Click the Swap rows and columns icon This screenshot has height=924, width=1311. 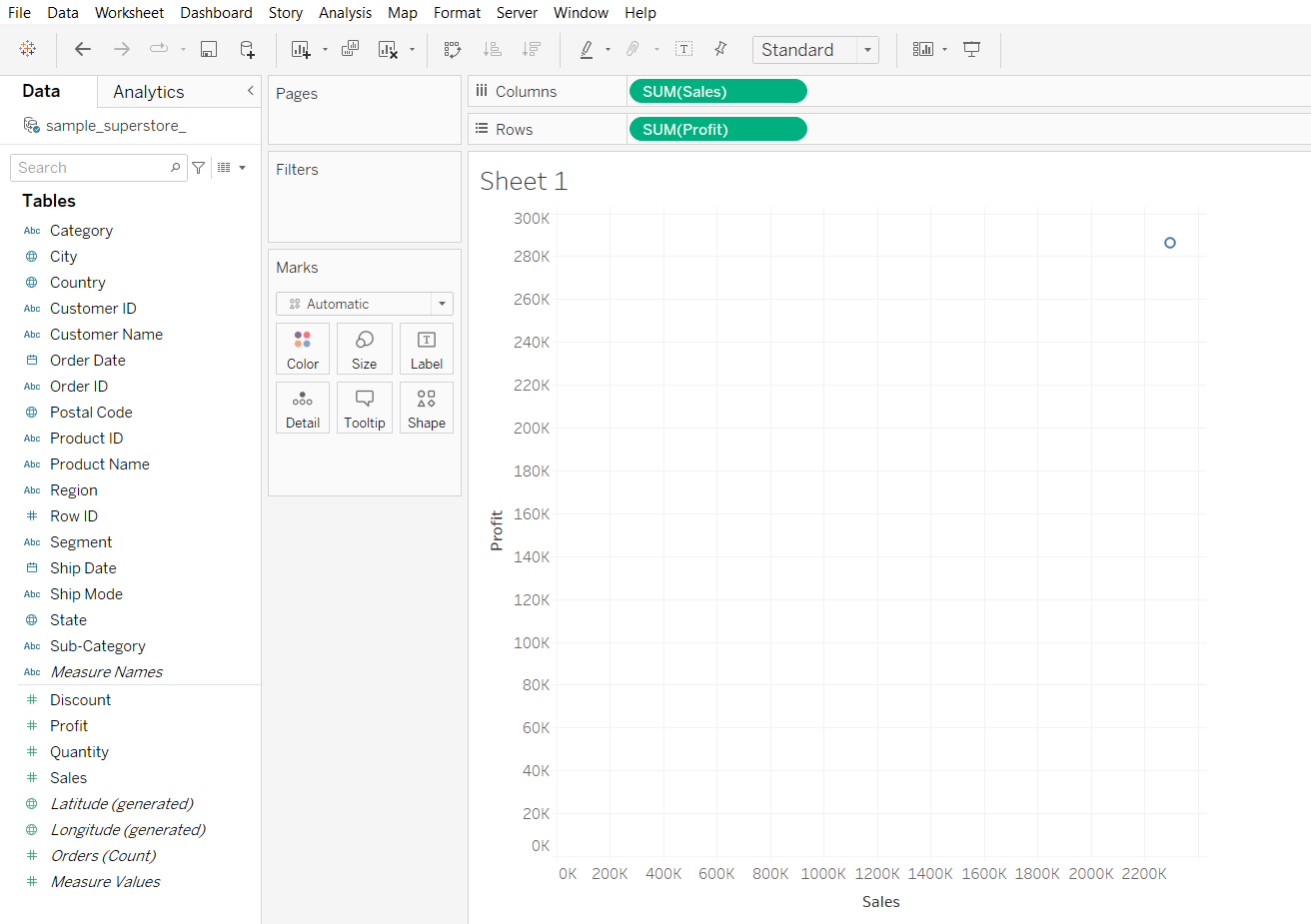click(x=453, y=49)
